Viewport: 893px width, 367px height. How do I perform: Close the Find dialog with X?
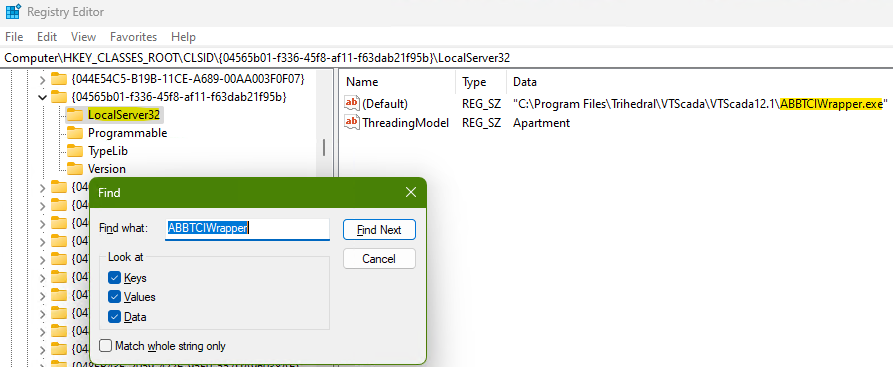(x=411, y=193)
